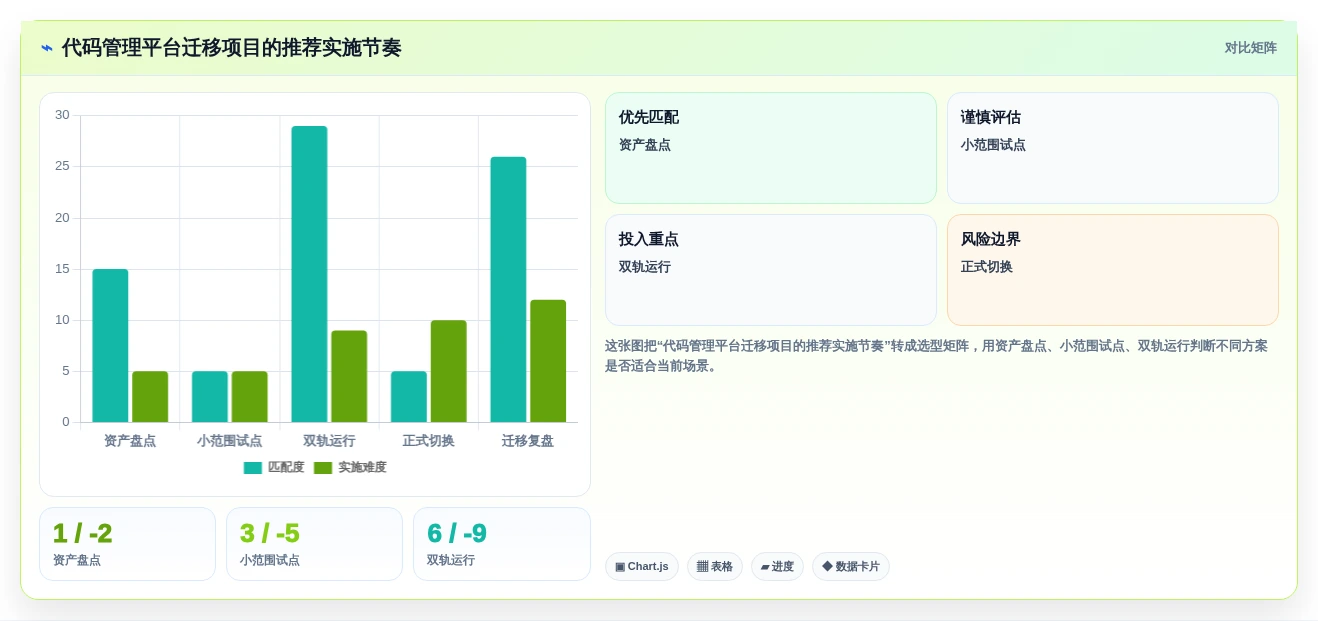Click the green 实施难度 bar for 迁移复盘
Image resolution: width=1318 pixels, height=621 pixels.
(x=548, y=361)
